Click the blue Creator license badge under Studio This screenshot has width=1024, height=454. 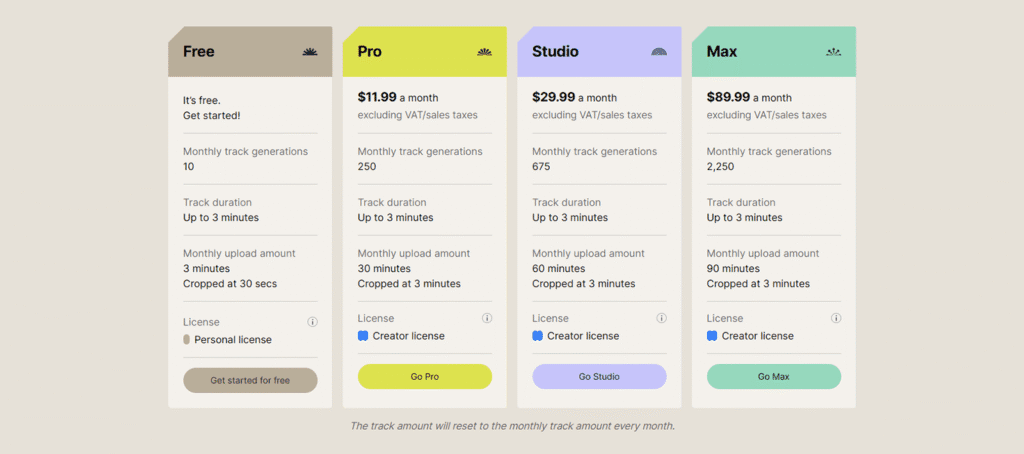(537, 336)
